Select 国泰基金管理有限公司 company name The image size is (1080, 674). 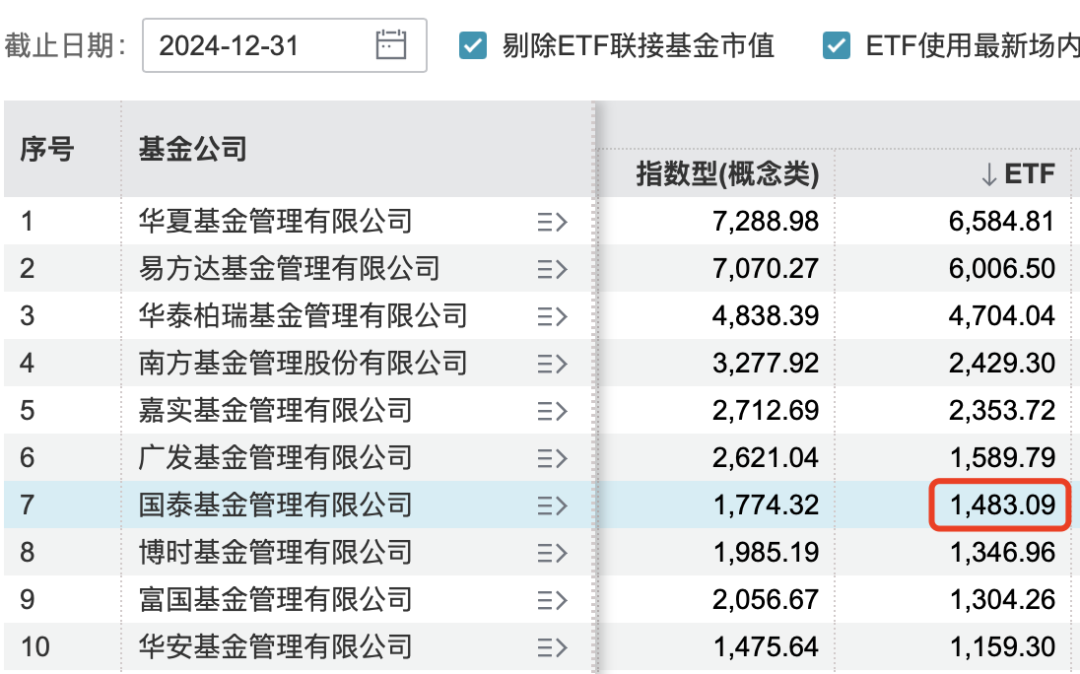pyautogui.click(x=275, y=505)
